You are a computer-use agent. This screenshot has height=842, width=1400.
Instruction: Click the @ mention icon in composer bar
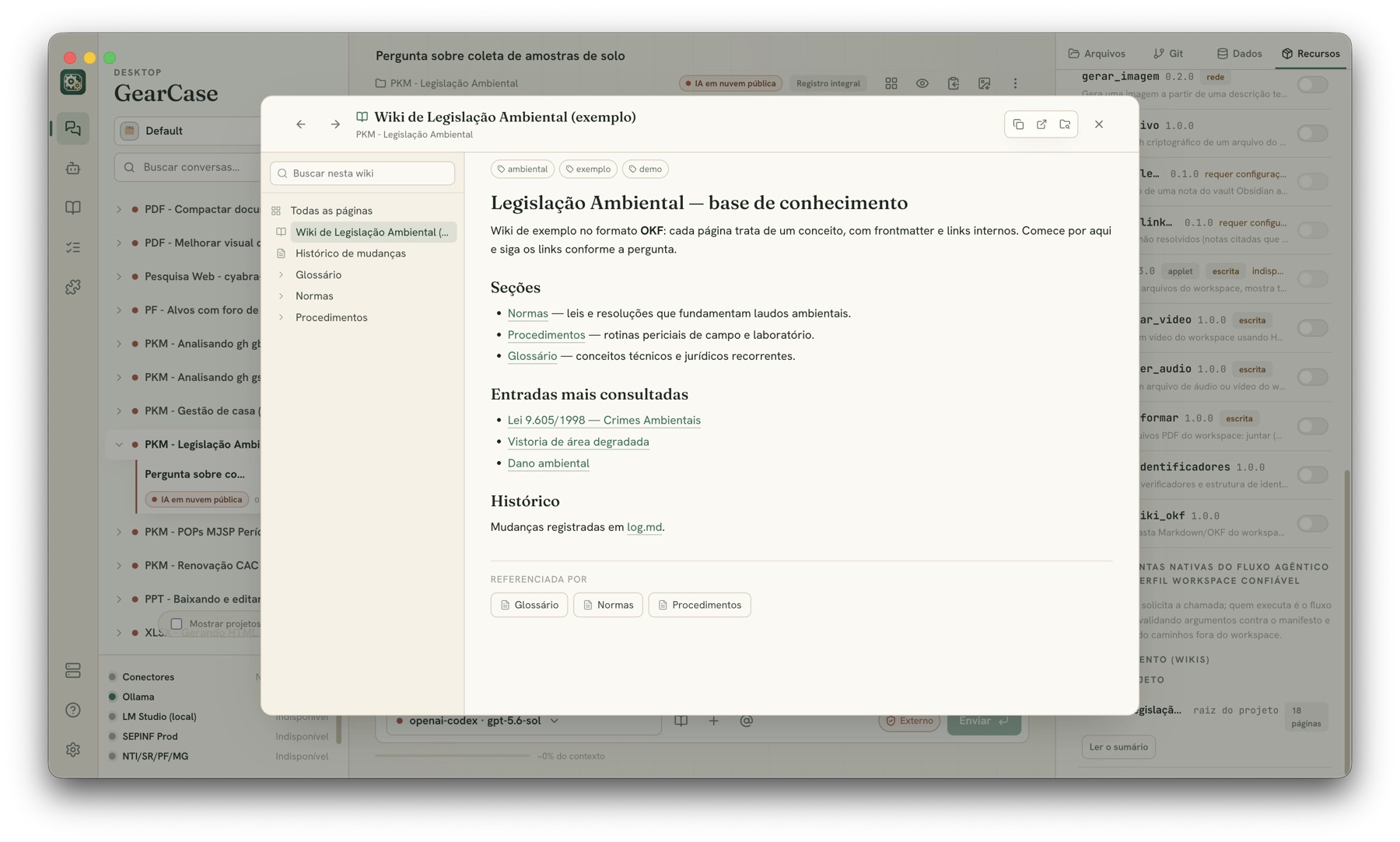(747, 721)
